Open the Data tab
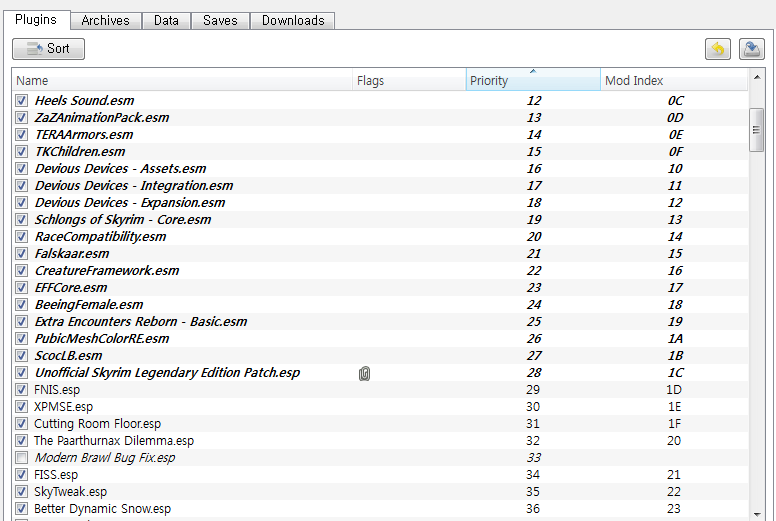 coord(166,20)
